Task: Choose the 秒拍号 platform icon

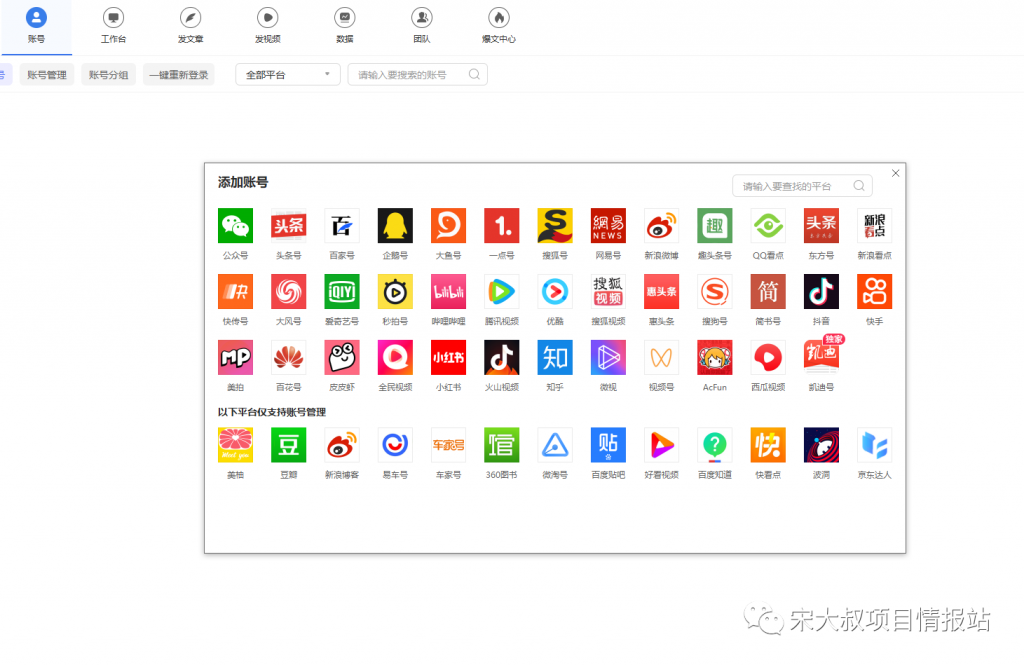Action: [x=395, y=292]
